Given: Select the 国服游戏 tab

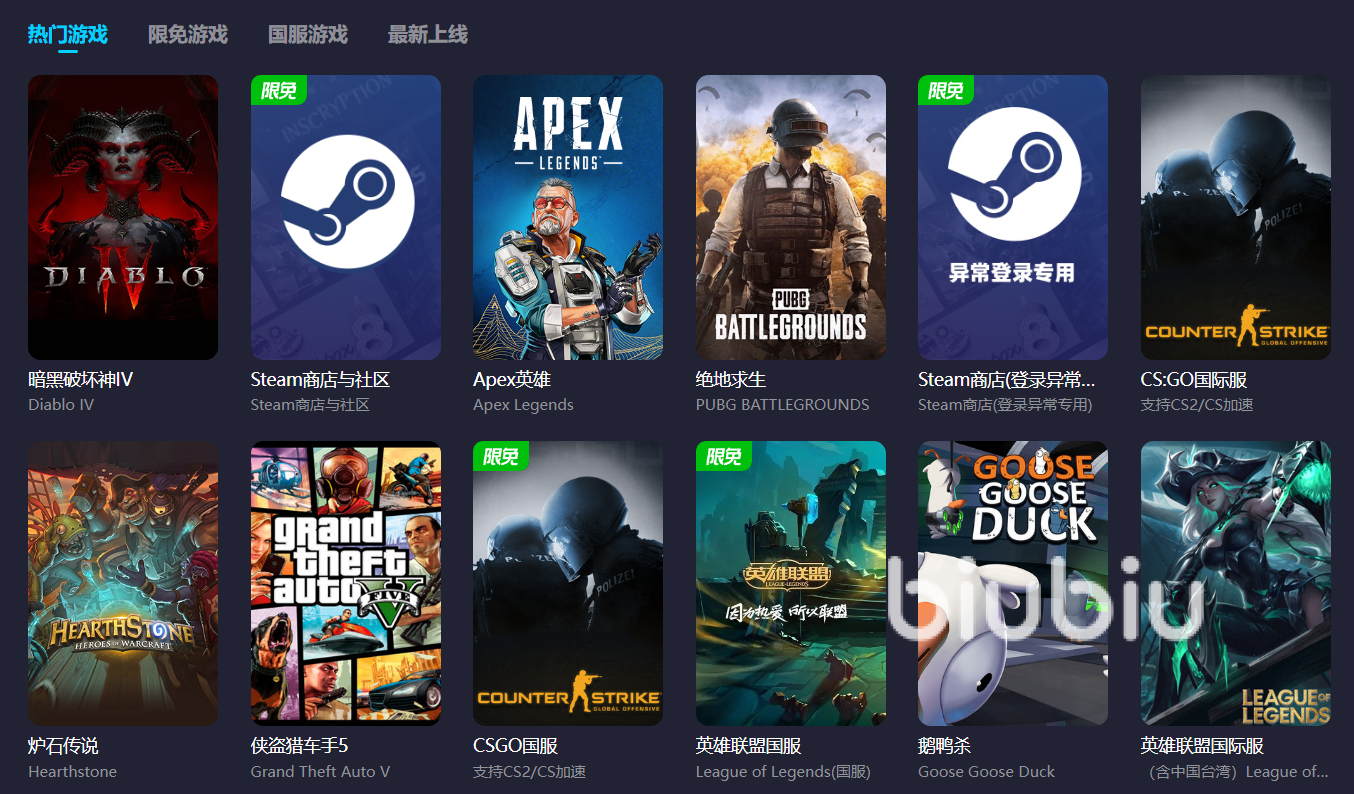Looking at the screenshot, I should (x=308, y=35).
